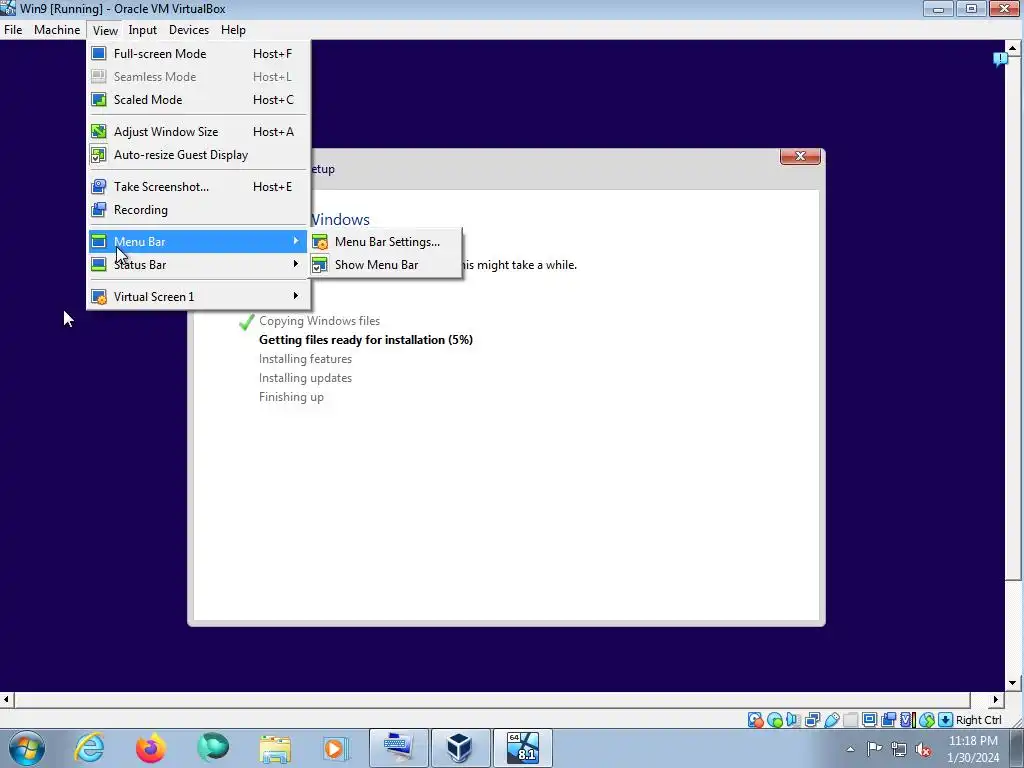Choose Adjust Window Size

(199, 132)
